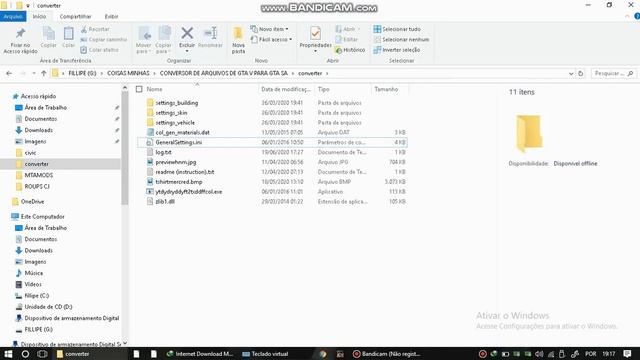Click the navigation pane scrollbar
This screenshot has width=640, height=360.
124,148
